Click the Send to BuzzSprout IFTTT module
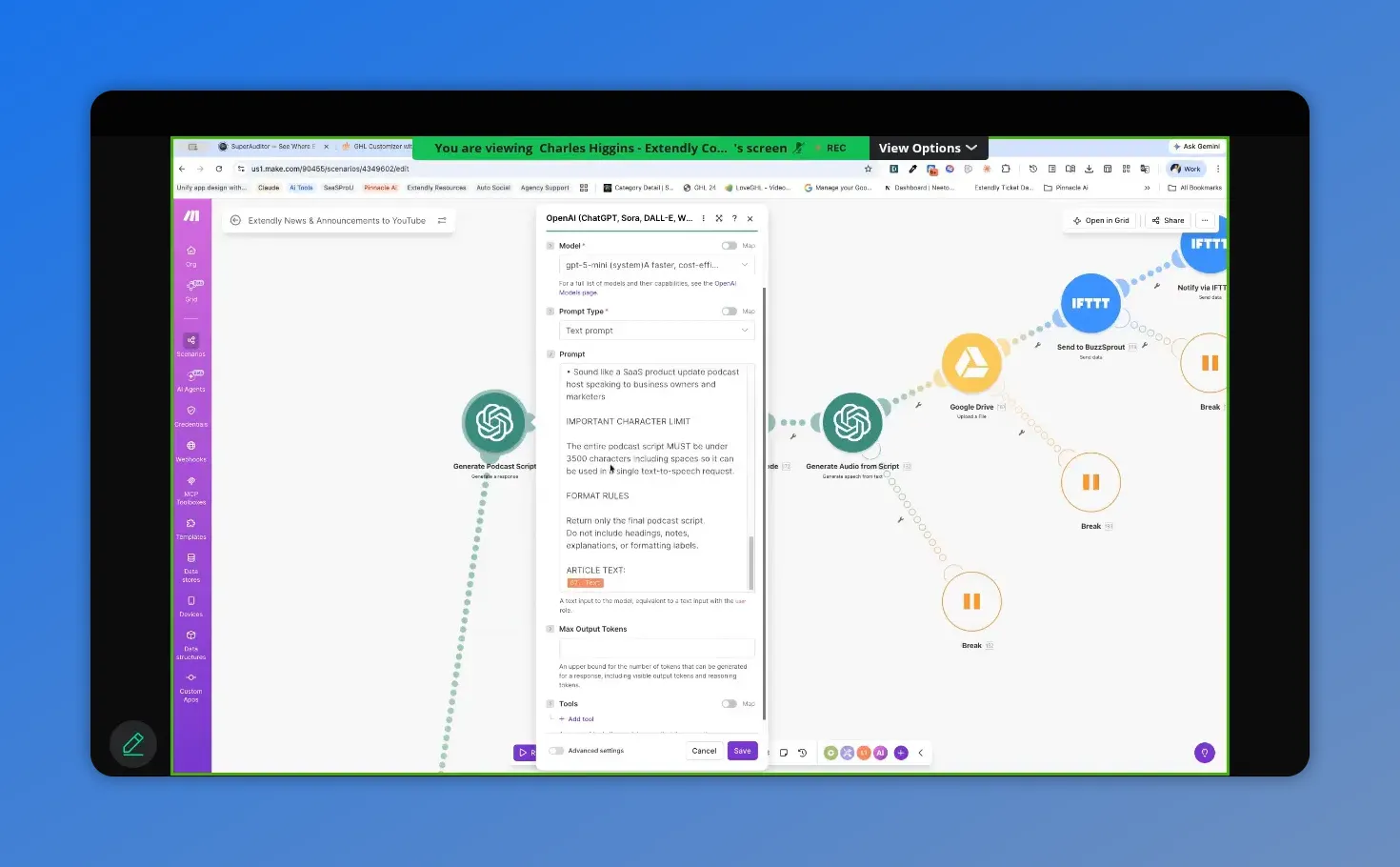 [1090, 304]
